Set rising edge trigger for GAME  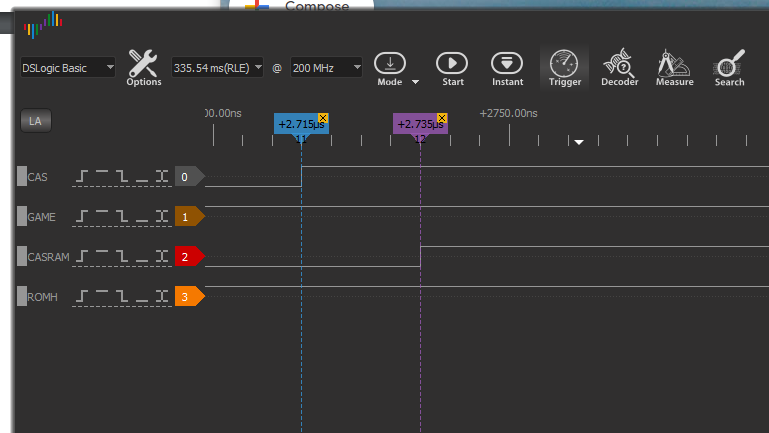click(82, 216)
